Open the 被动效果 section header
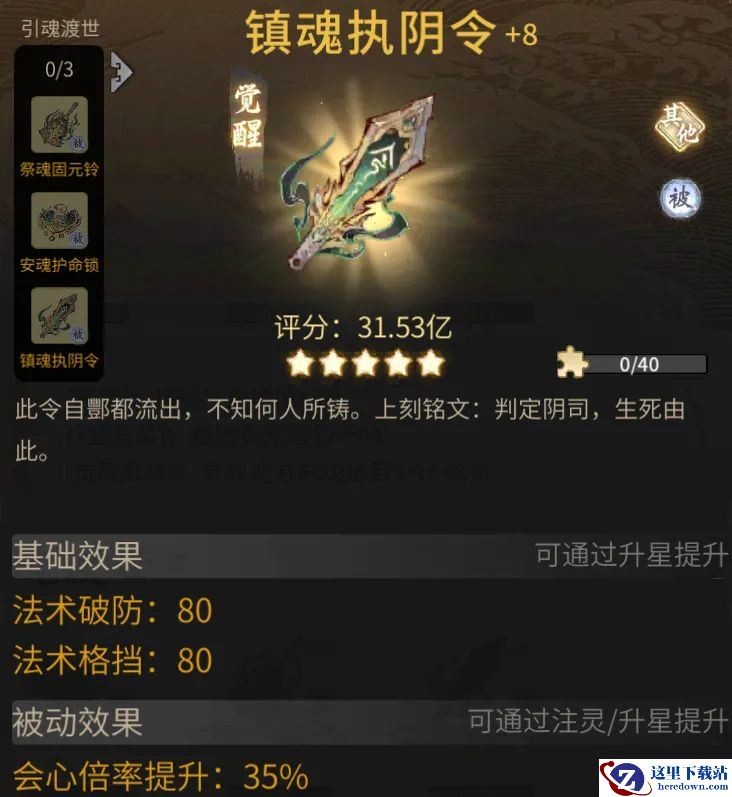Screen dimensions: 732x797 click(370, 722)
